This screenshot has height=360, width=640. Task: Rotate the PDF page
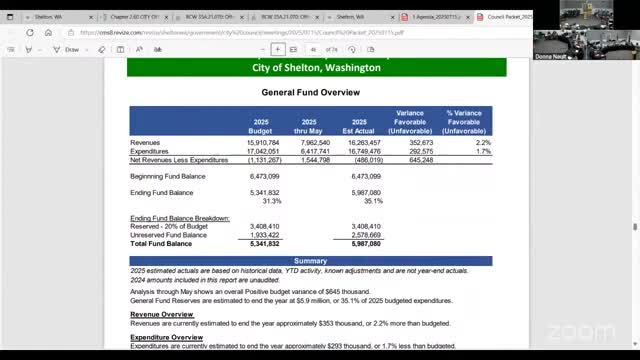(352, 50)
